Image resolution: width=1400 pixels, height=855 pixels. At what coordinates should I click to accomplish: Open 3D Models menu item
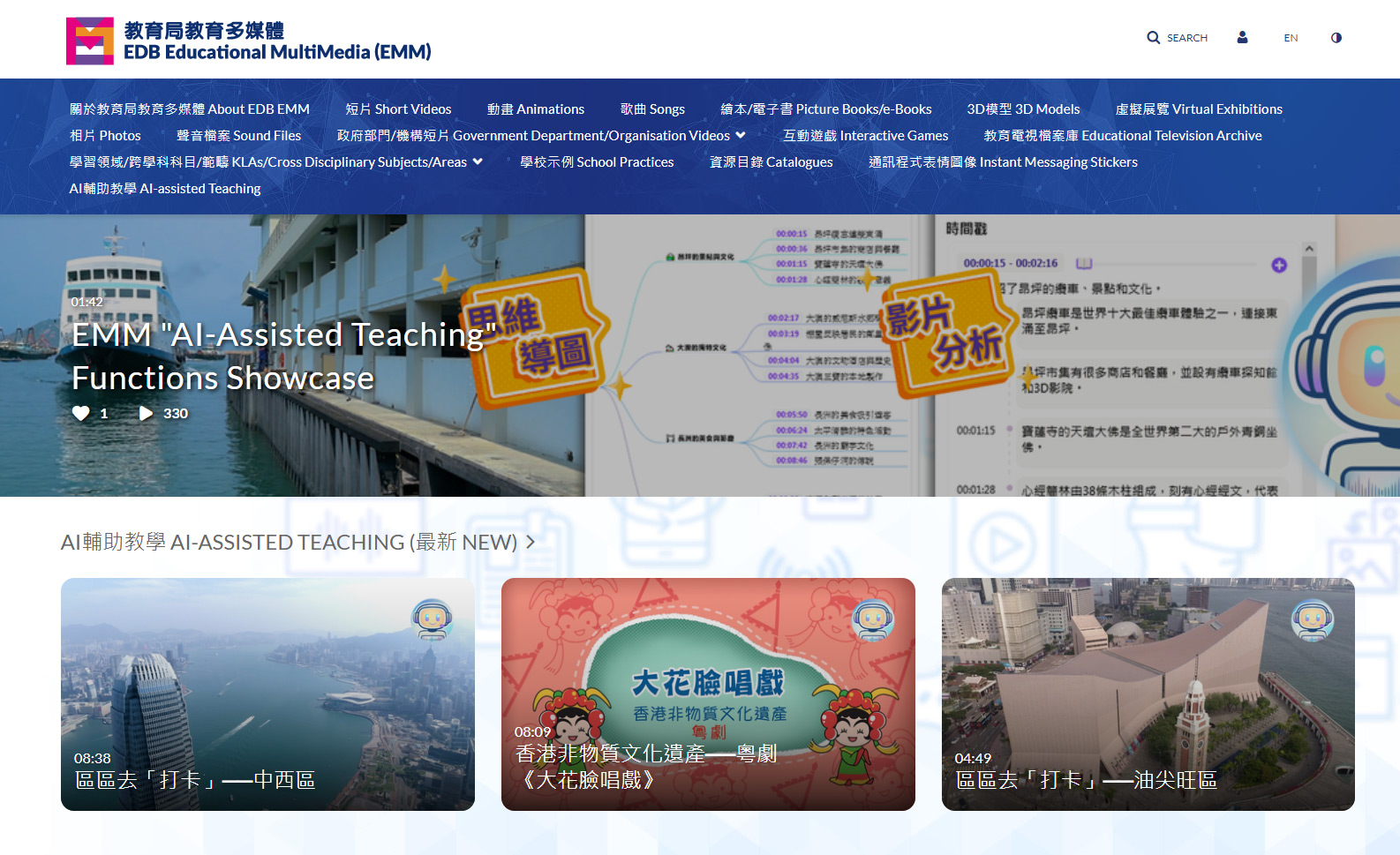pyautogui.click(x=1023, y=109)
